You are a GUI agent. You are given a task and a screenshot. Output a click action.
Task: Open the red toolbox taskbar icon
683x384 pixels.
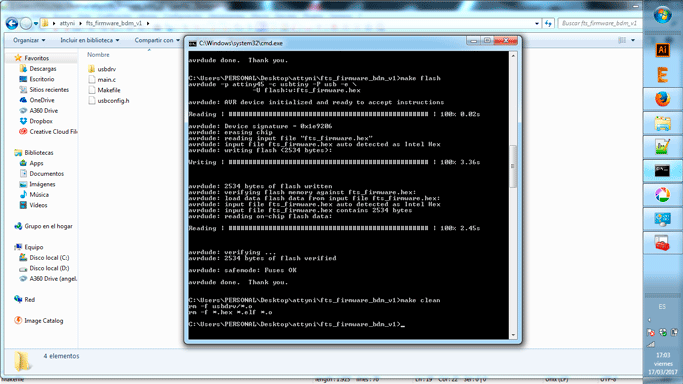pos(663,243)
